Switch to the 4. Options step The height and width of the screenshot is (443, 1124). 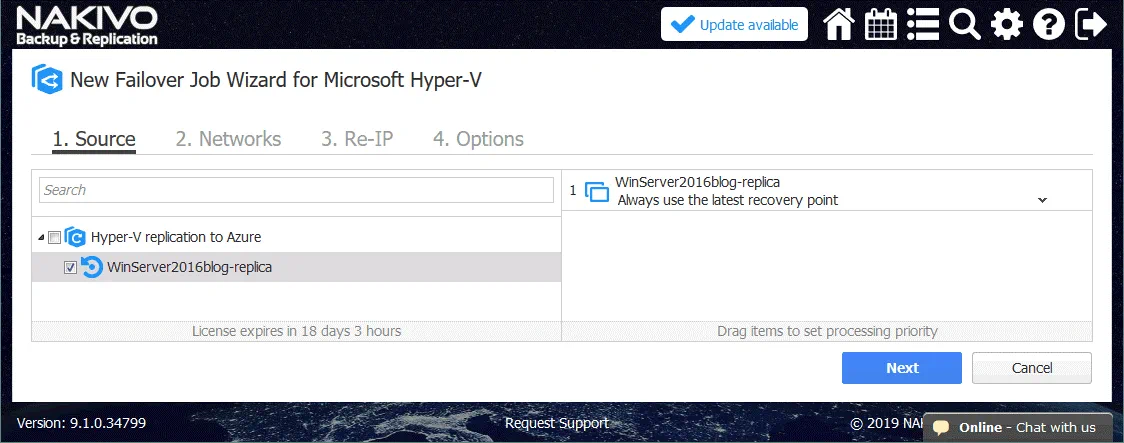[x=478, y=139]
